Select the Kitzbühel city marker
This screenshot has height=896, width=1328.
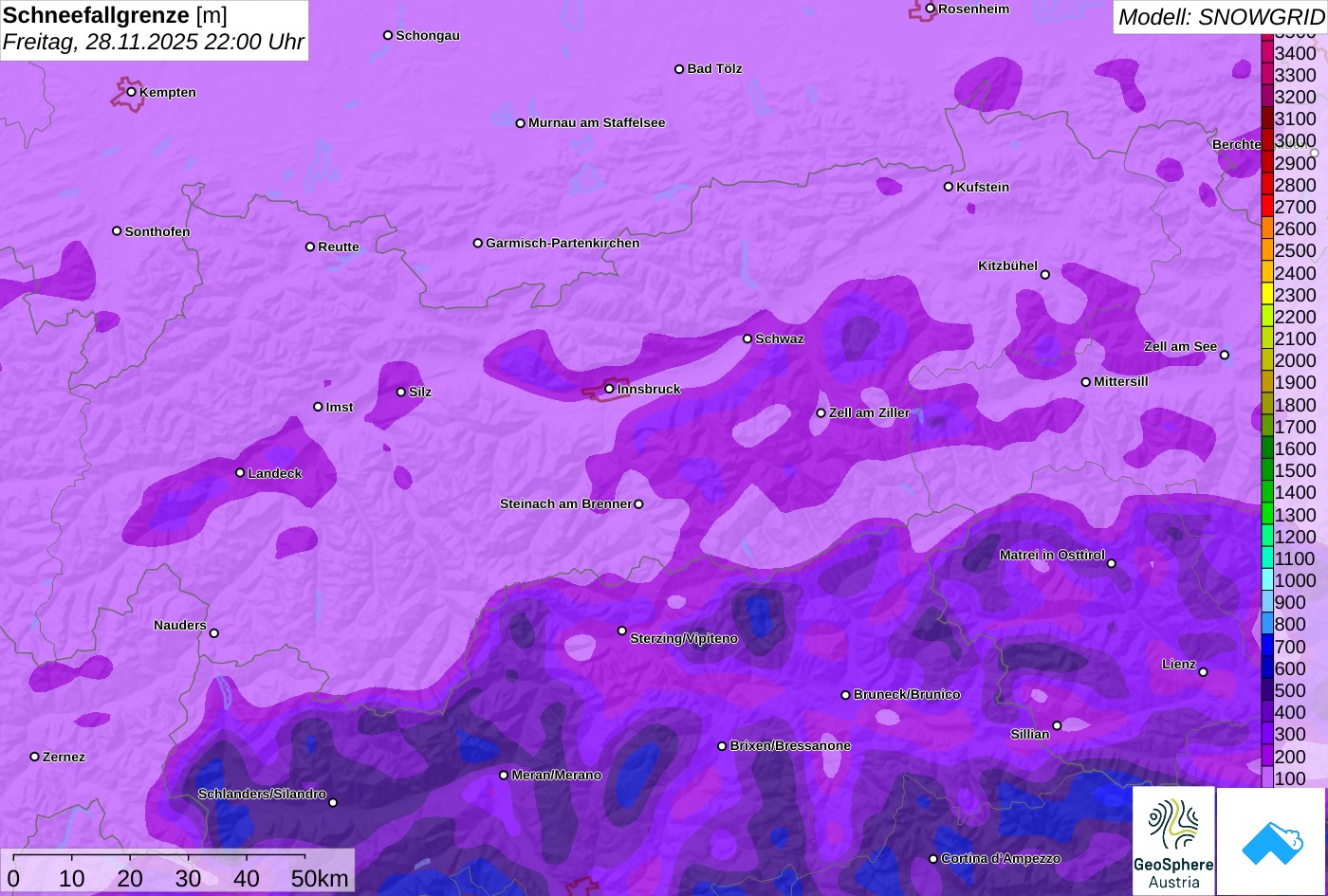coord(1045,275)
